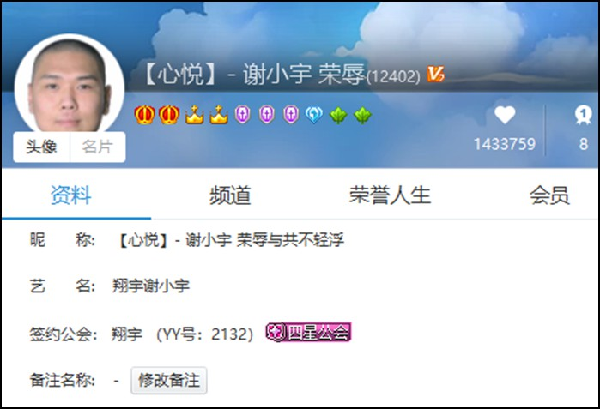
Task: Click the middle purple shield badge
Action: [267, 114]
